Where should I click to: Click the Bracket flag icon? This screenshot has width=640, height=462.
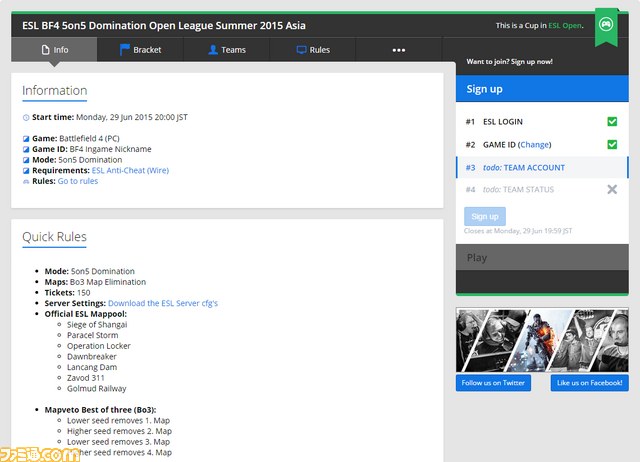pos(124,50)
